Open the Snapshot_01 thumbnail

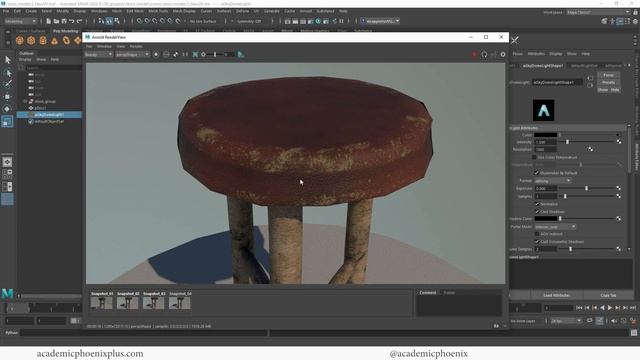tap(102, 302)
